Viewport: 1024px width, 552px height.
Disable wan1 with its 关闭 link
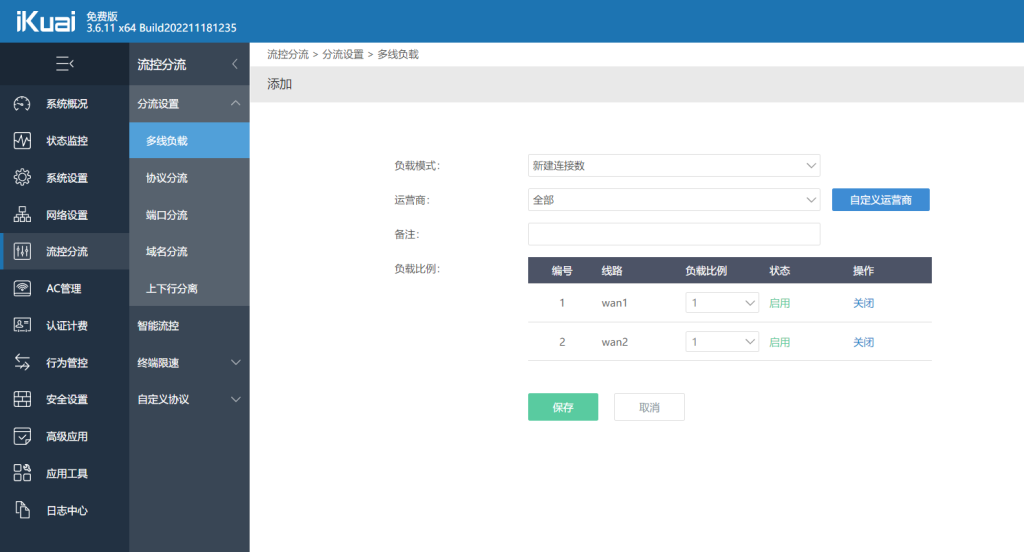pos(863,303)
